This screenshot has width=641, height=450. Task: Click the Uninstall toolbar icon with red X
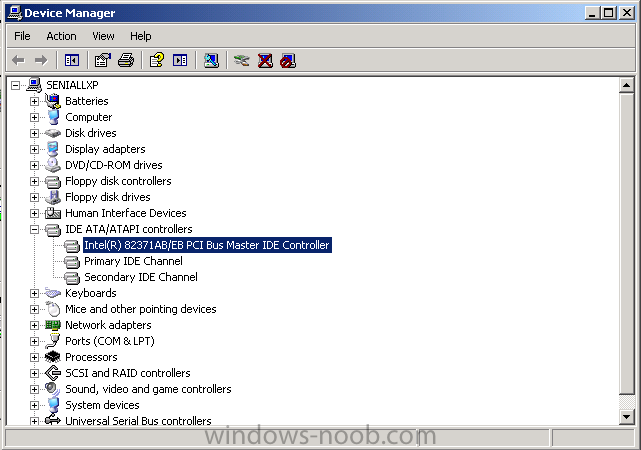click(265, 61)
